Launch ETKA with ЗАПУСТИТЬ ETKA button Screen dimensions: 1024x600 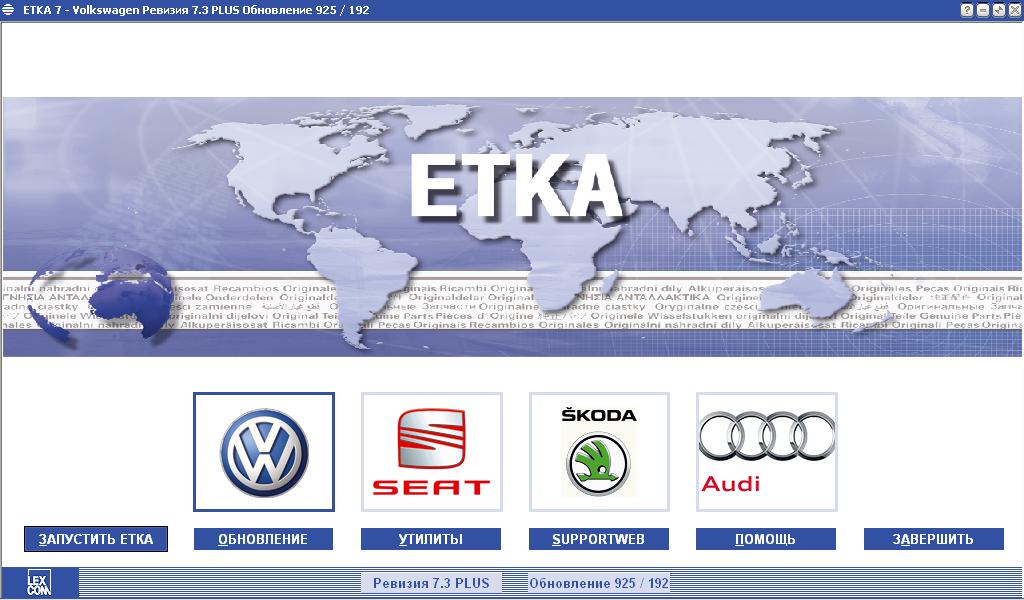click(96, 539)
